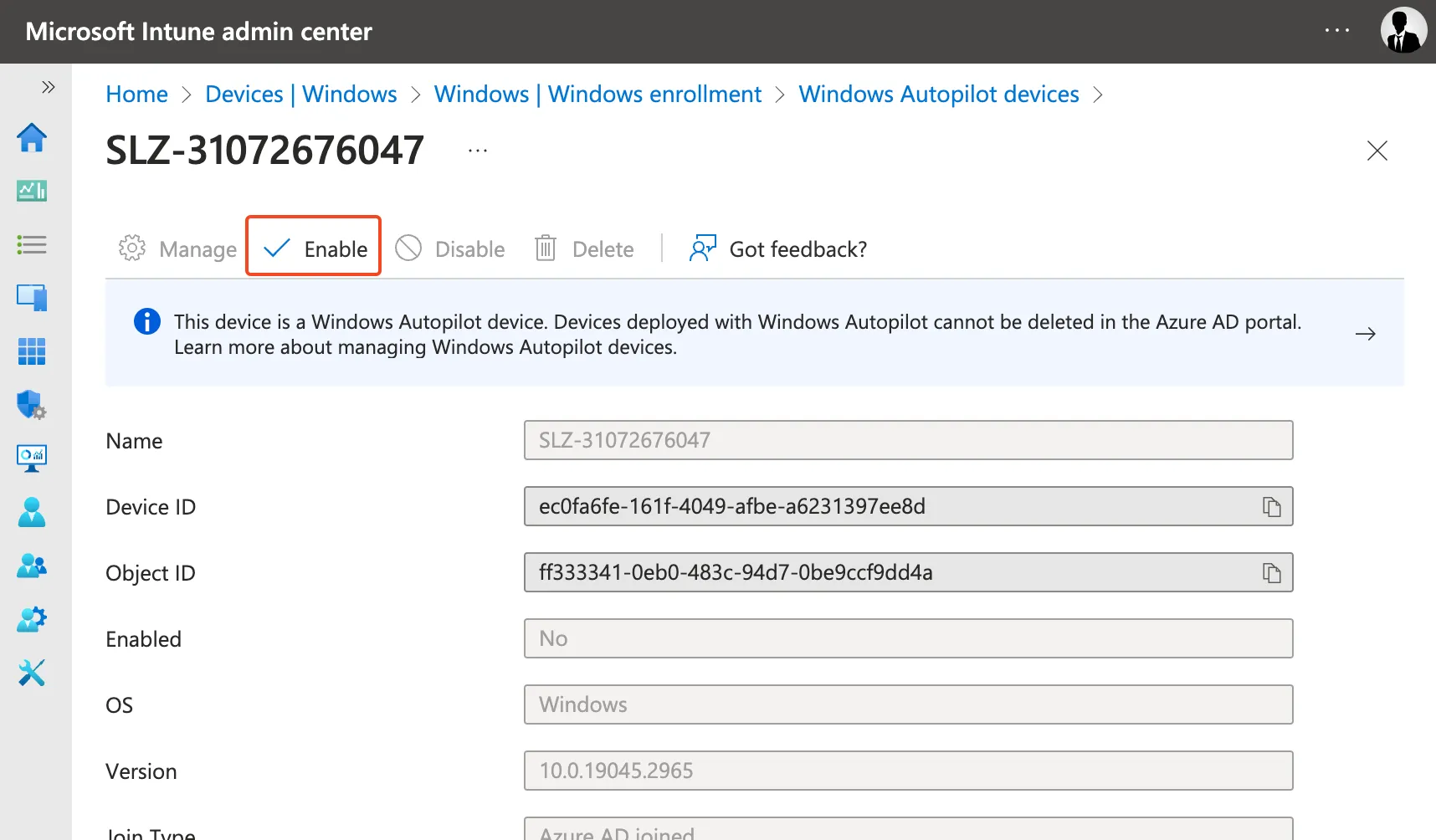Click the Enabled label
The width and height of the screenshot is (1436, 840).
(x=143, y=639)
